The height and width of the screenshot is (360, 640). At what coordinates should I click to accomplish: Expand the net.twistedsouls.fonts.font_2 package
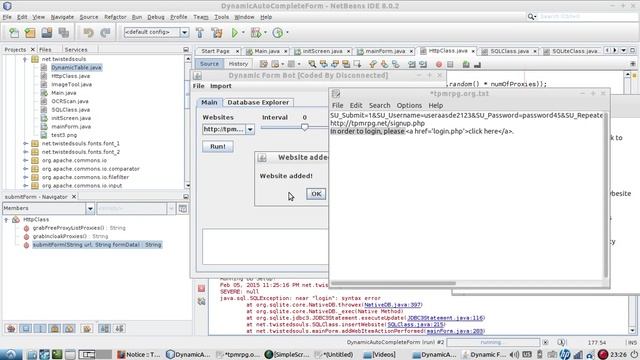point(25,152)
